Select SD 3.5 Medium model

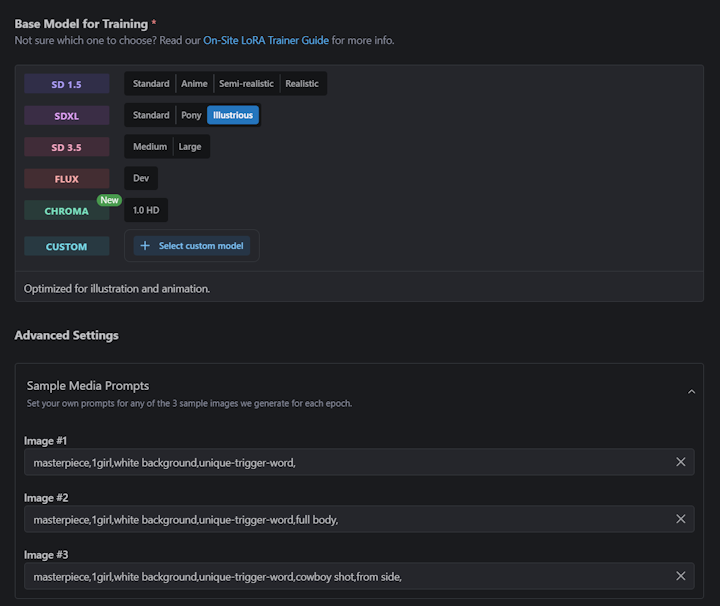tap(150, 147)
